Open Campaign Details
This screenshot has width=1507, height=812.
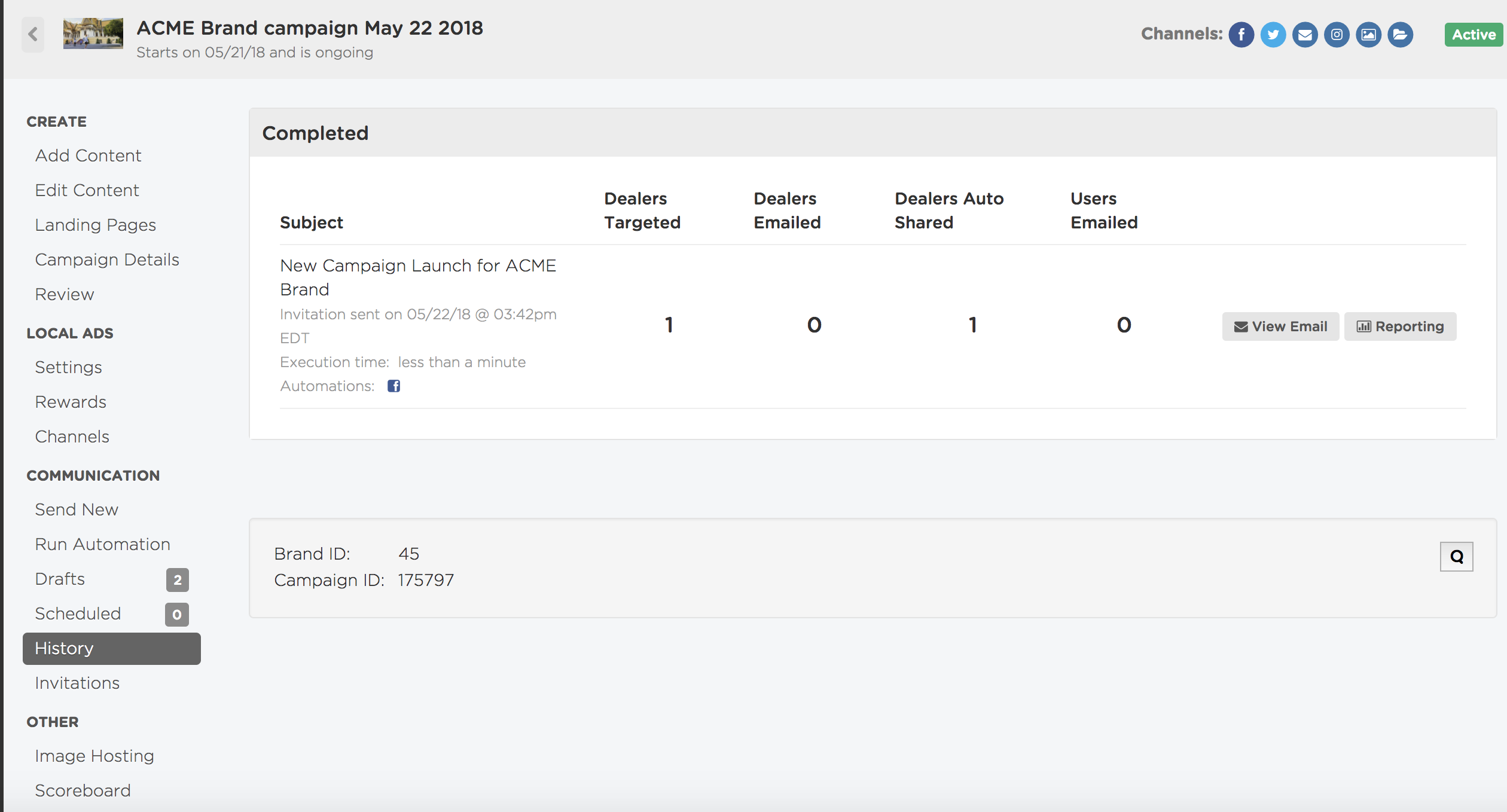pos(107,260)
